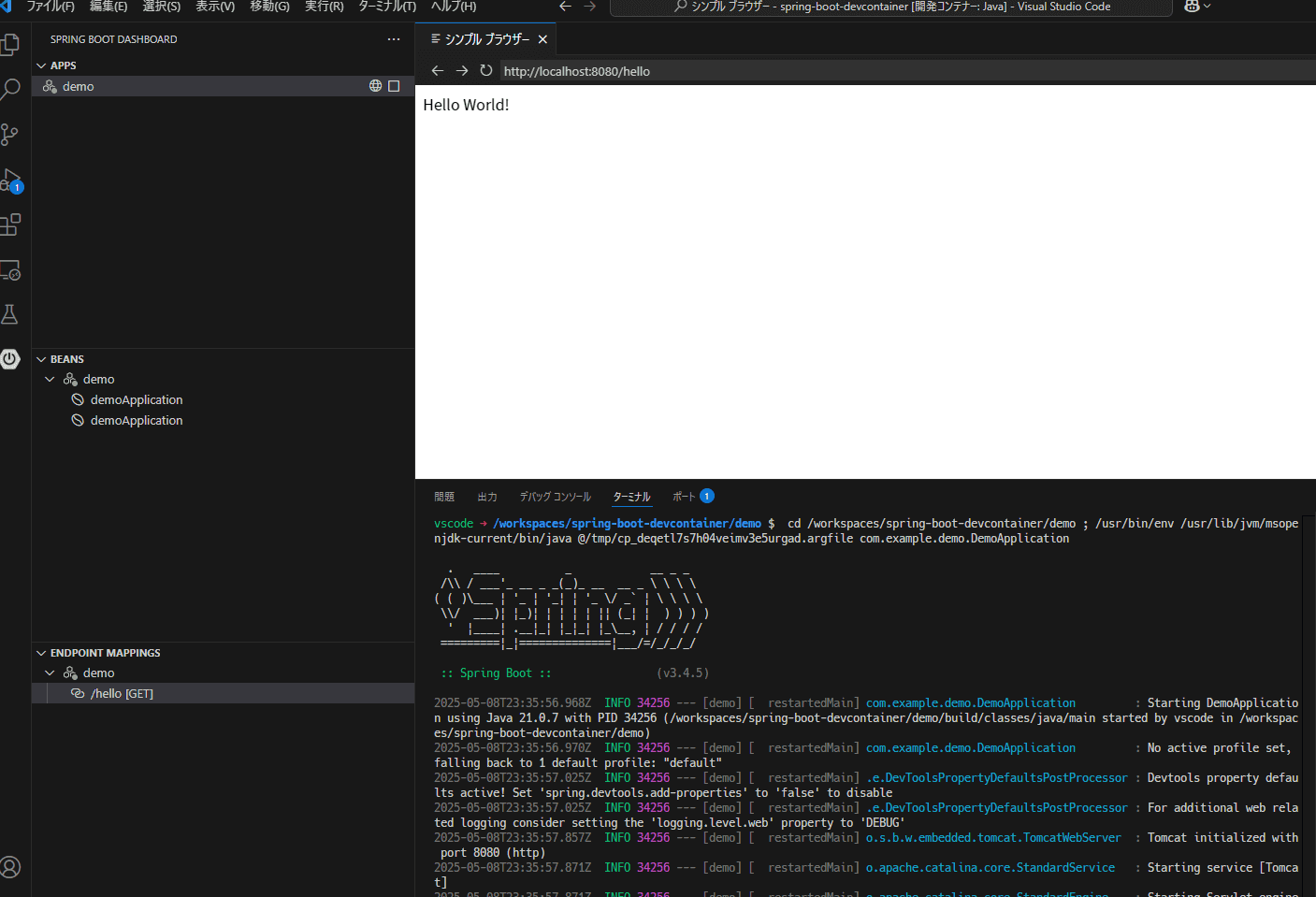Screen dimensions: 1316x897
Task: Reload the page in Simple Browser
Action: pos(485,70)
